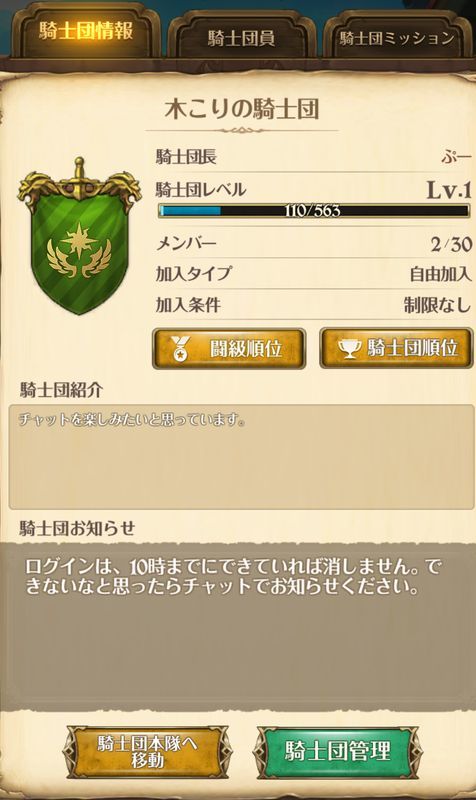Tap the 加入条件 制限なし row

pos(313,305)
